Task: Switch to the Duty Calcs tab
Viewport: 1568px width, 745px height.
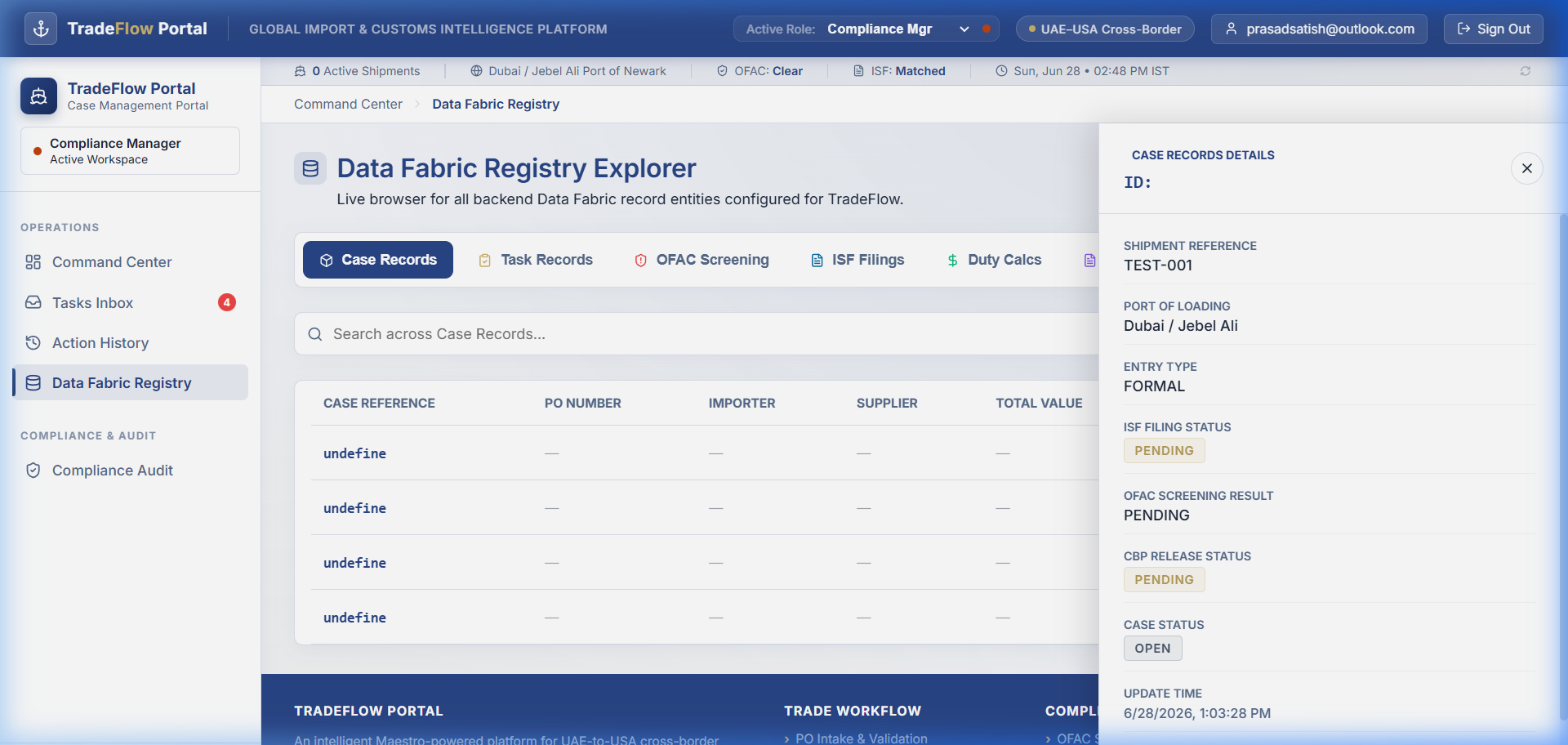Action: tap(994, 260)
